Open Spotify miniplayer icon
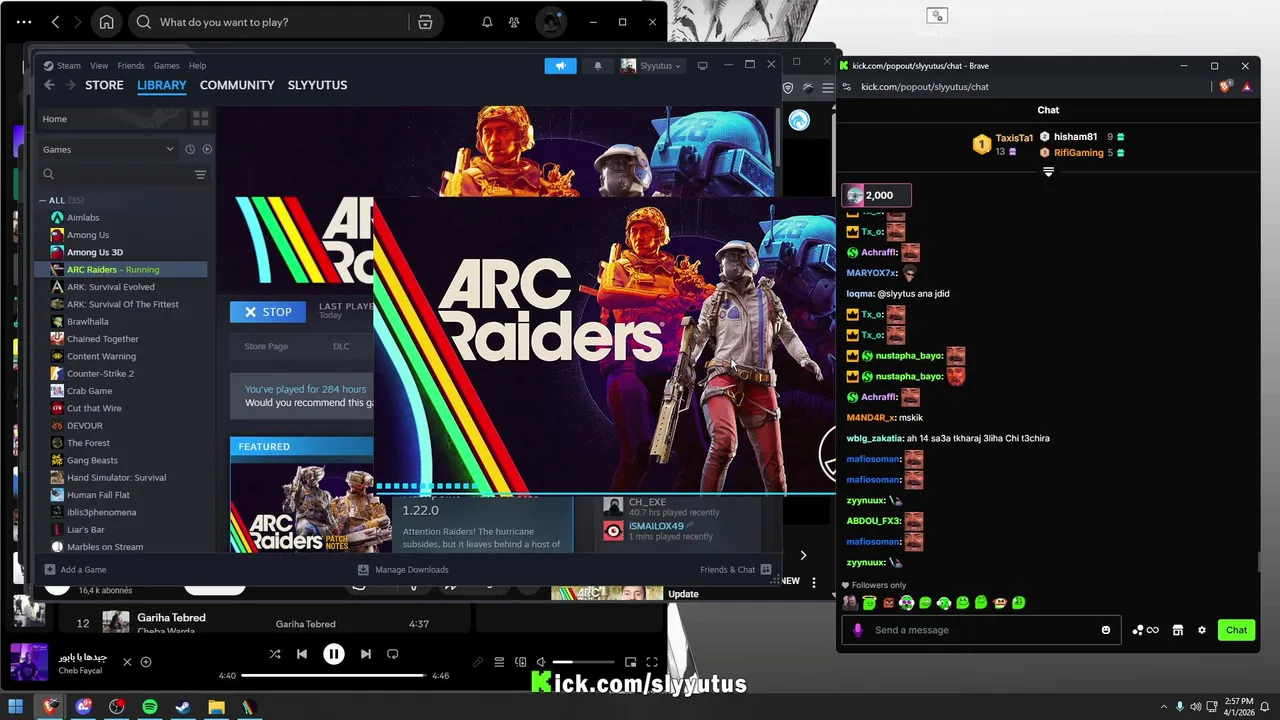 (x=631, y=662)
